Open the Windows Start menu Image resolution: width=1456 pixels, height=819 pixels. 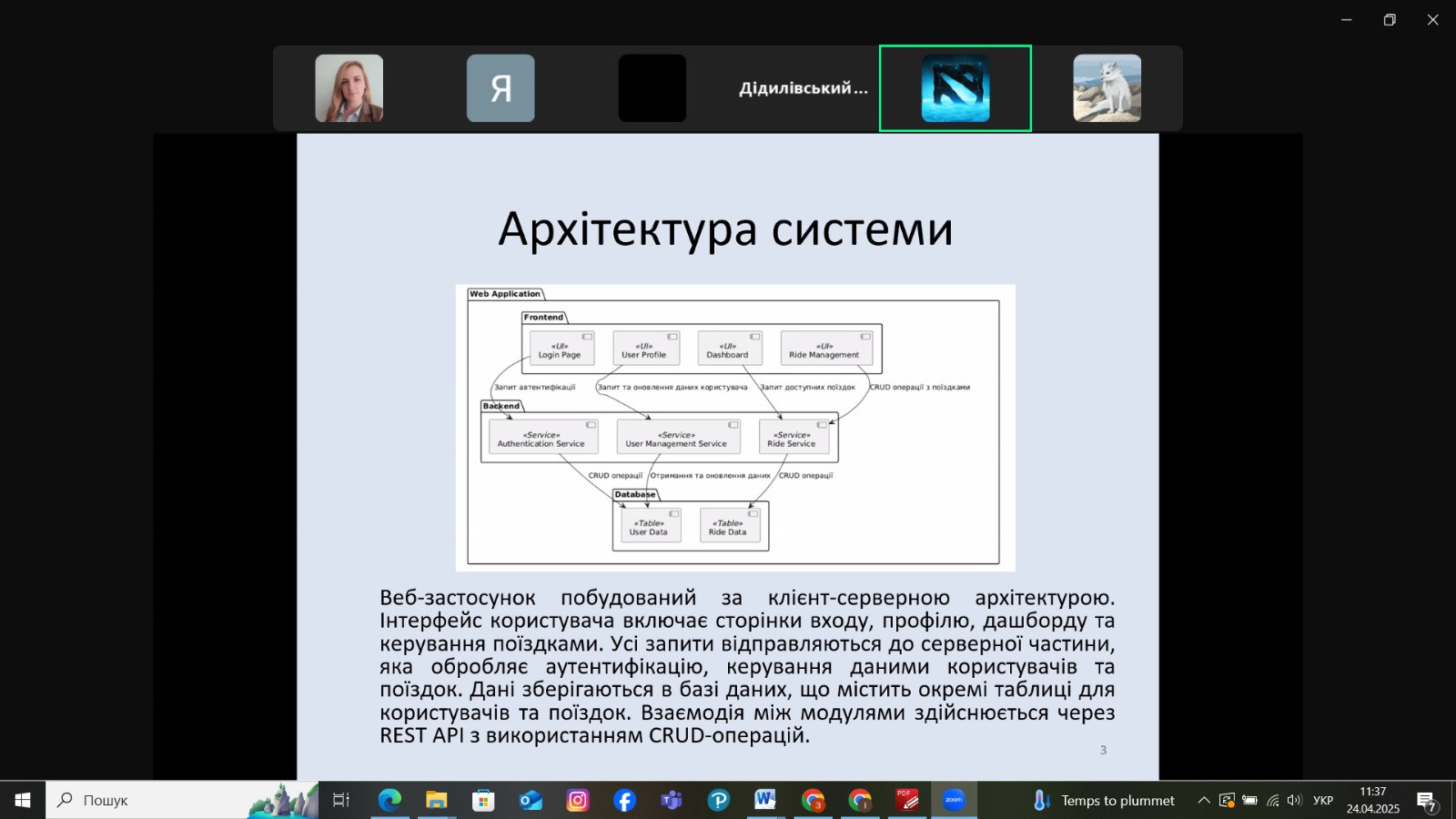click(x=23, y=800)
